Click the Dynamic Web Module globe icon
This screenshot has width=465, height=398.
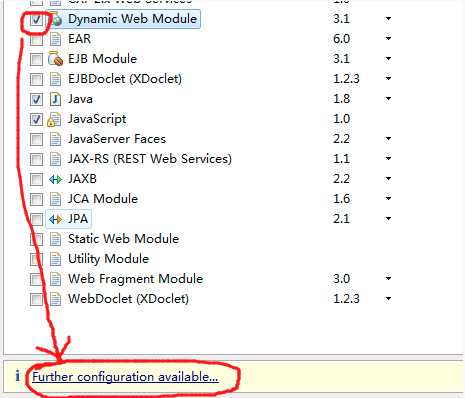point(56,19)
